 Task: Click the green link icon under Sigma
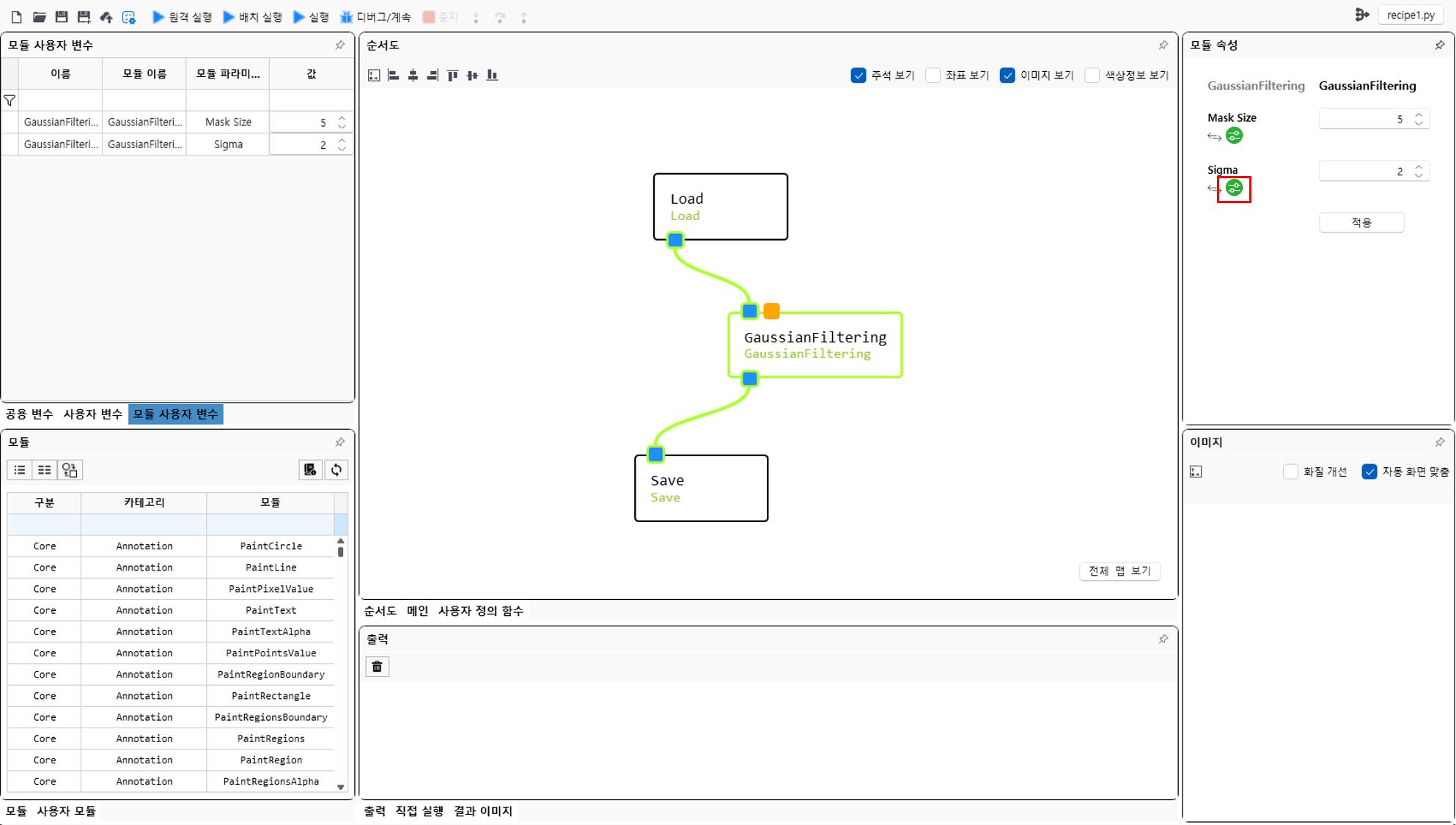tap(1235, 188)
